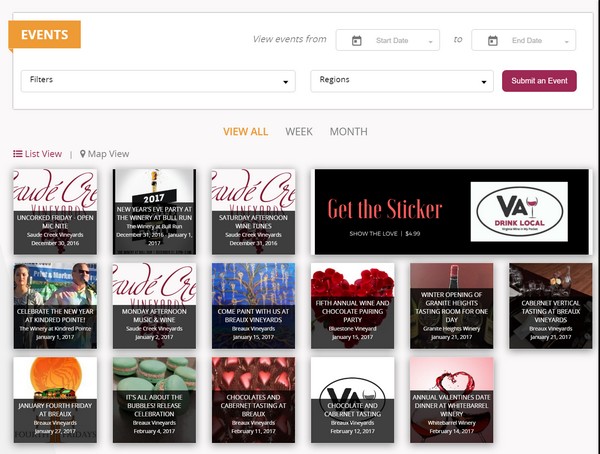Image resolution: width=600 pixels, height=454 pixels.
Task: Open Fifth Annual Wine and Chocolate Pairing Party
Action: (352, 305)
